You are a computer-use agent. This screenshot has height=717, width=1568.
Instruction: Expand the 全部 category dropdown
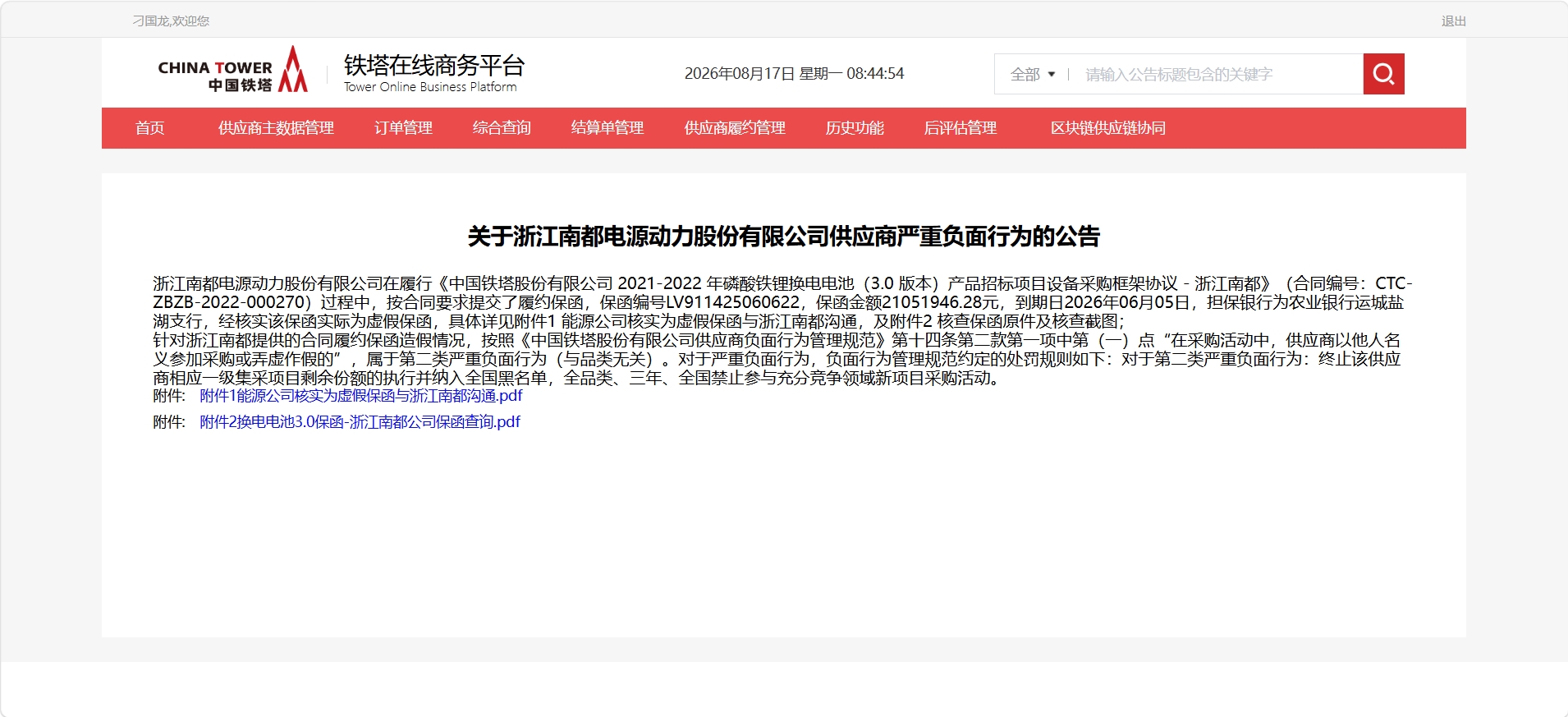coord(1032,75)
